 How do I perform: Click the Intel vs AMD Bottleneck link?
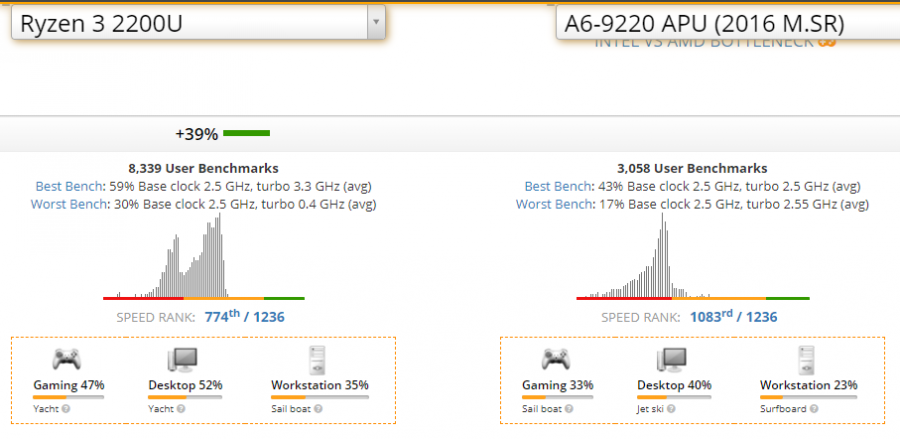(715, 42)
